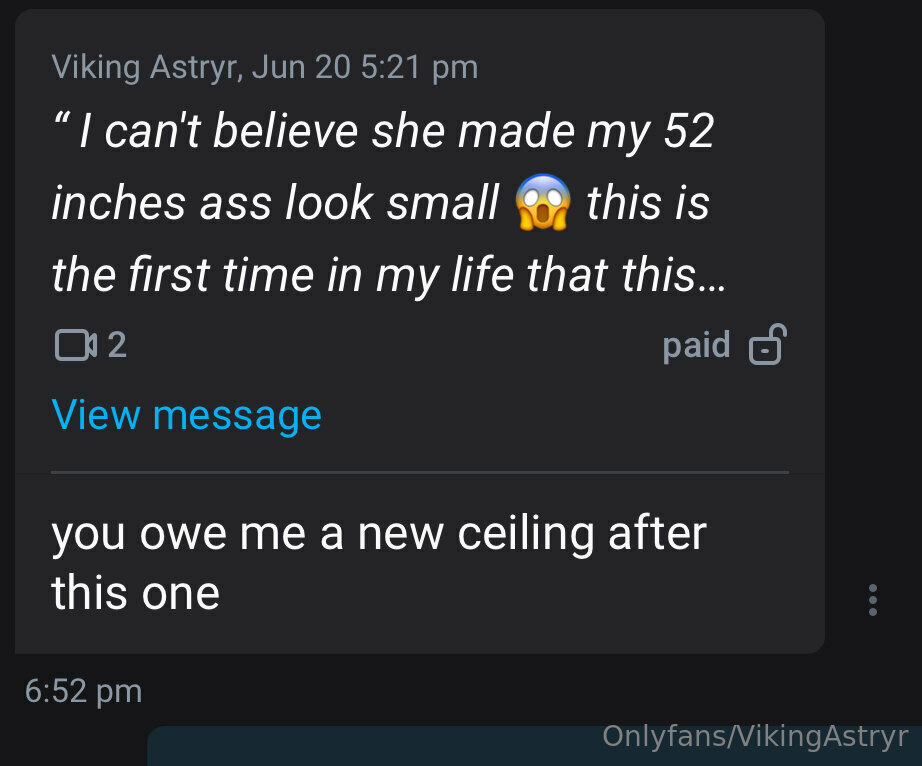The height and width of the screenshot is (766, 922).
Task: Click the words 'this is' after the emoji
Action: click(648, 203)
